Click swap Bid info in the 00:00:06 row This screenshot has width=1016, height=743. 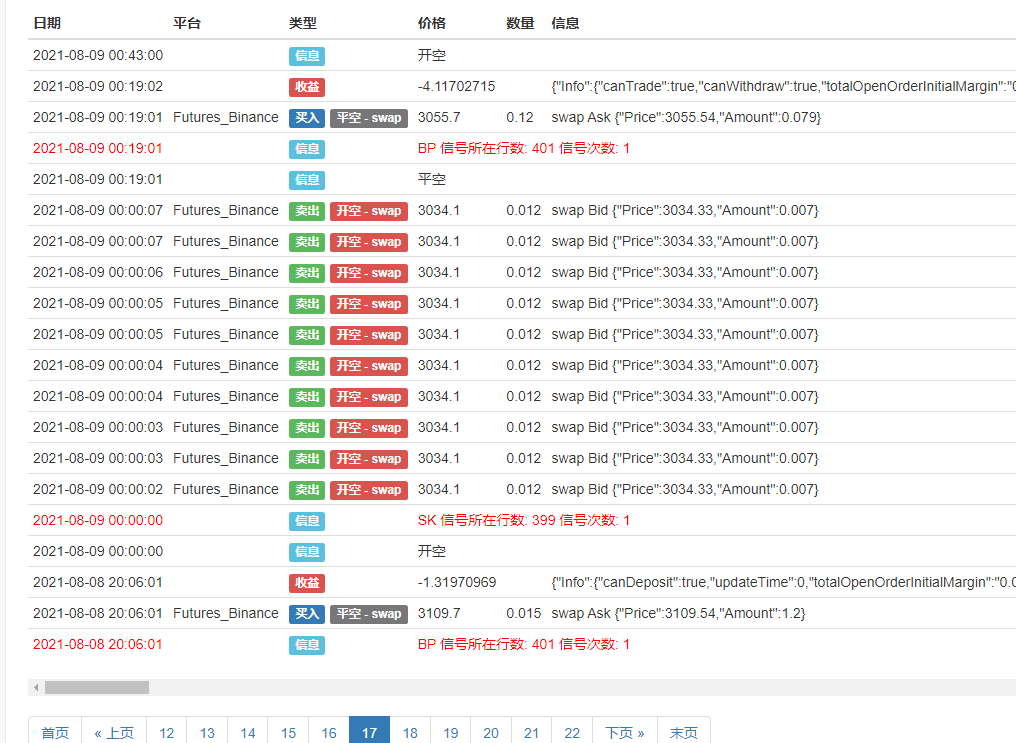pos(685,272)
